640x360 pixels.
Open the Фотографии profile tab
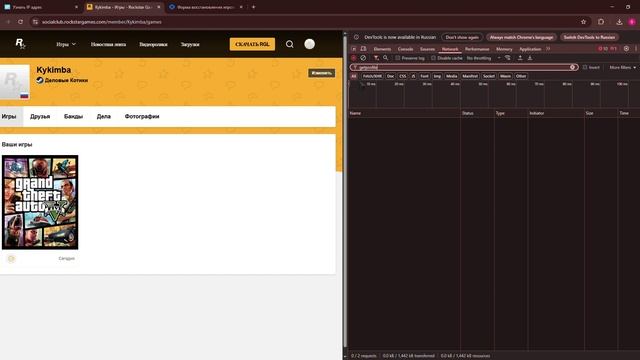pyautogui.click(x=142, y=116)
